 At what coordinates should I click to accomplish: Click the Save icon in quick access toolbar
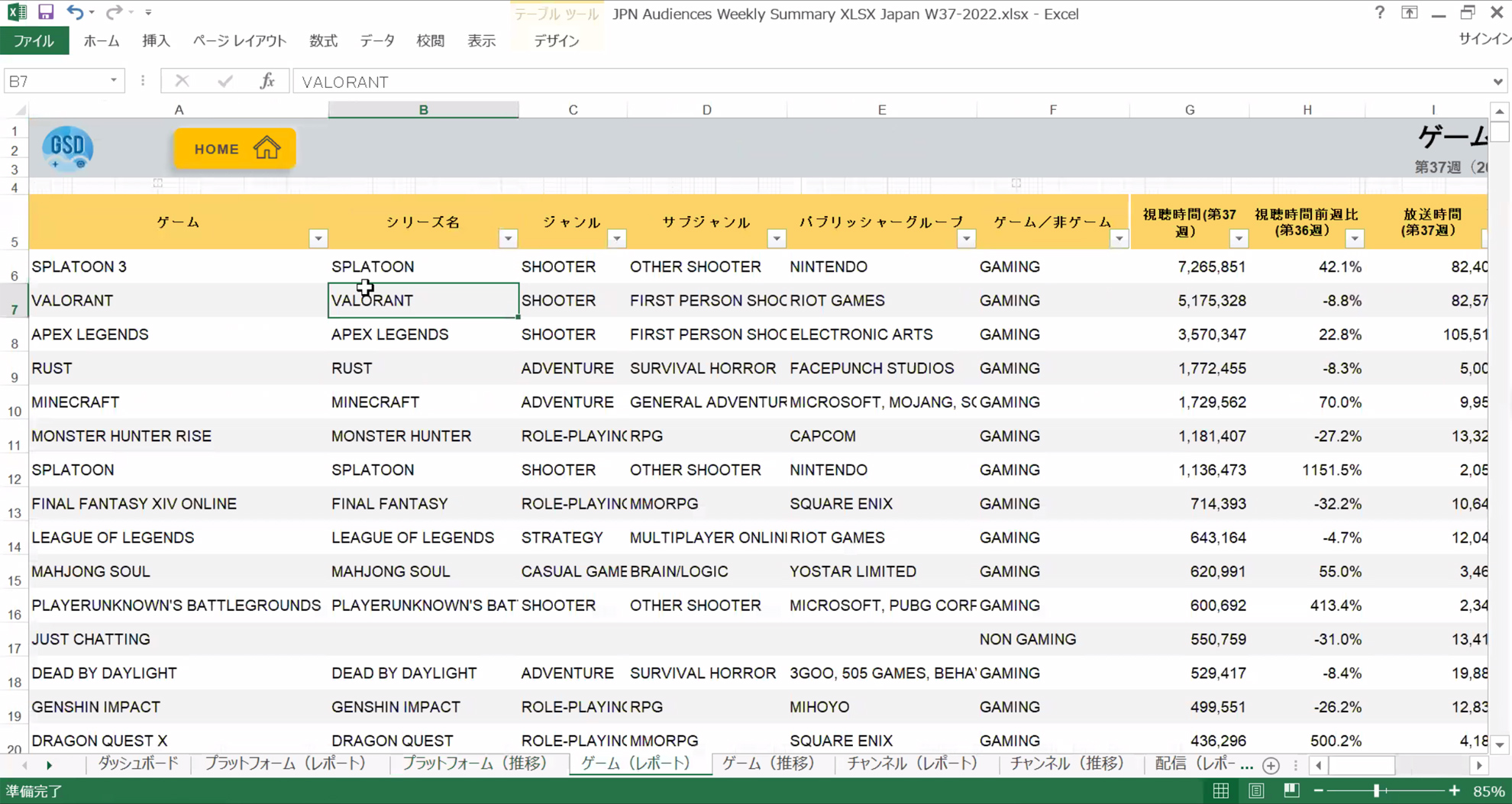46,12
